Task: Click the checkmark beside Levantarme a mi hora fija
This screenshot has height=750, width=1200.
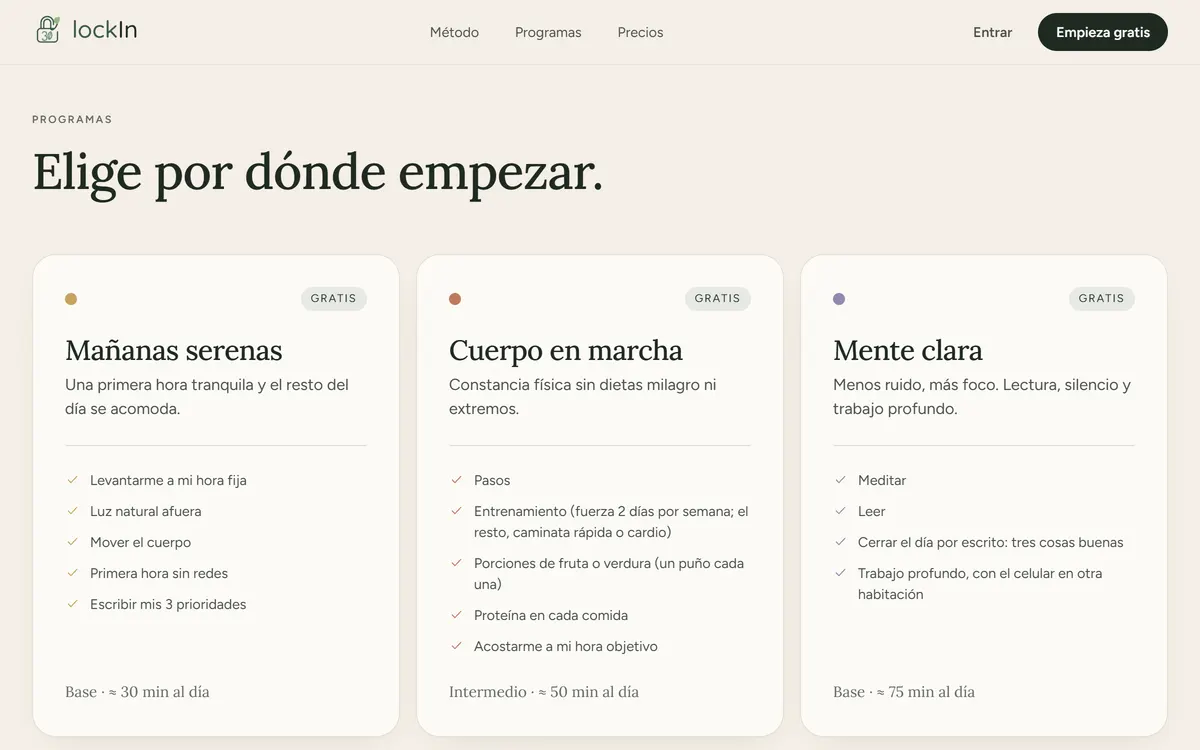Action: point(72,480)
